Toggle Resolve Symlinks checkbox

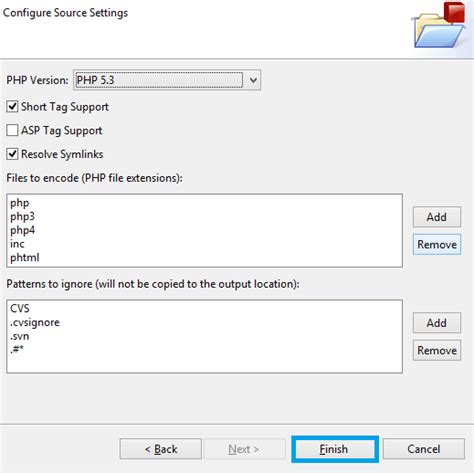(12, 154)
